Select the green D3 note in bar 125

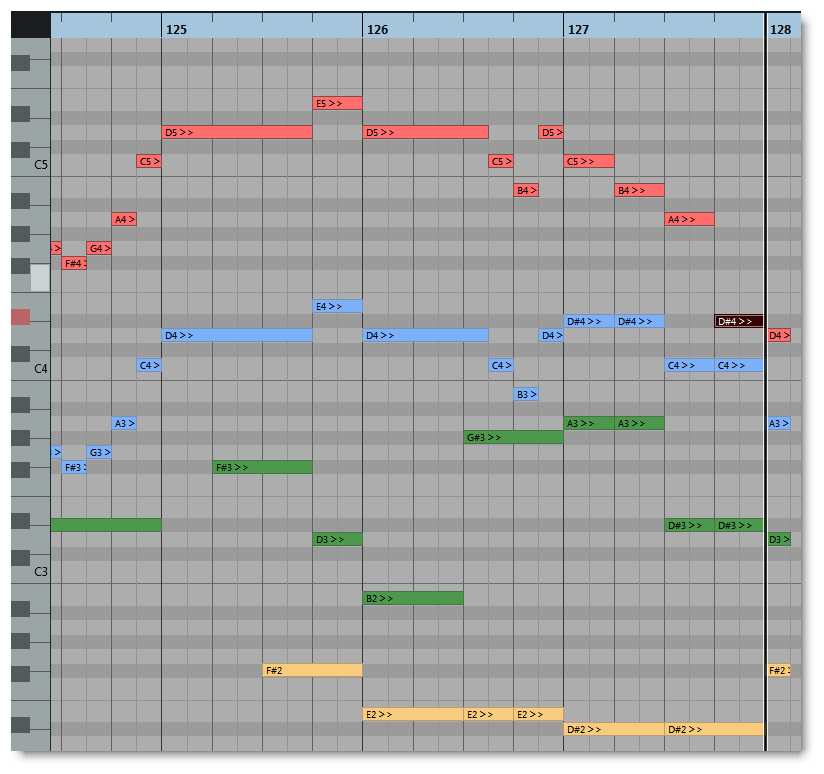click(337, 539)
